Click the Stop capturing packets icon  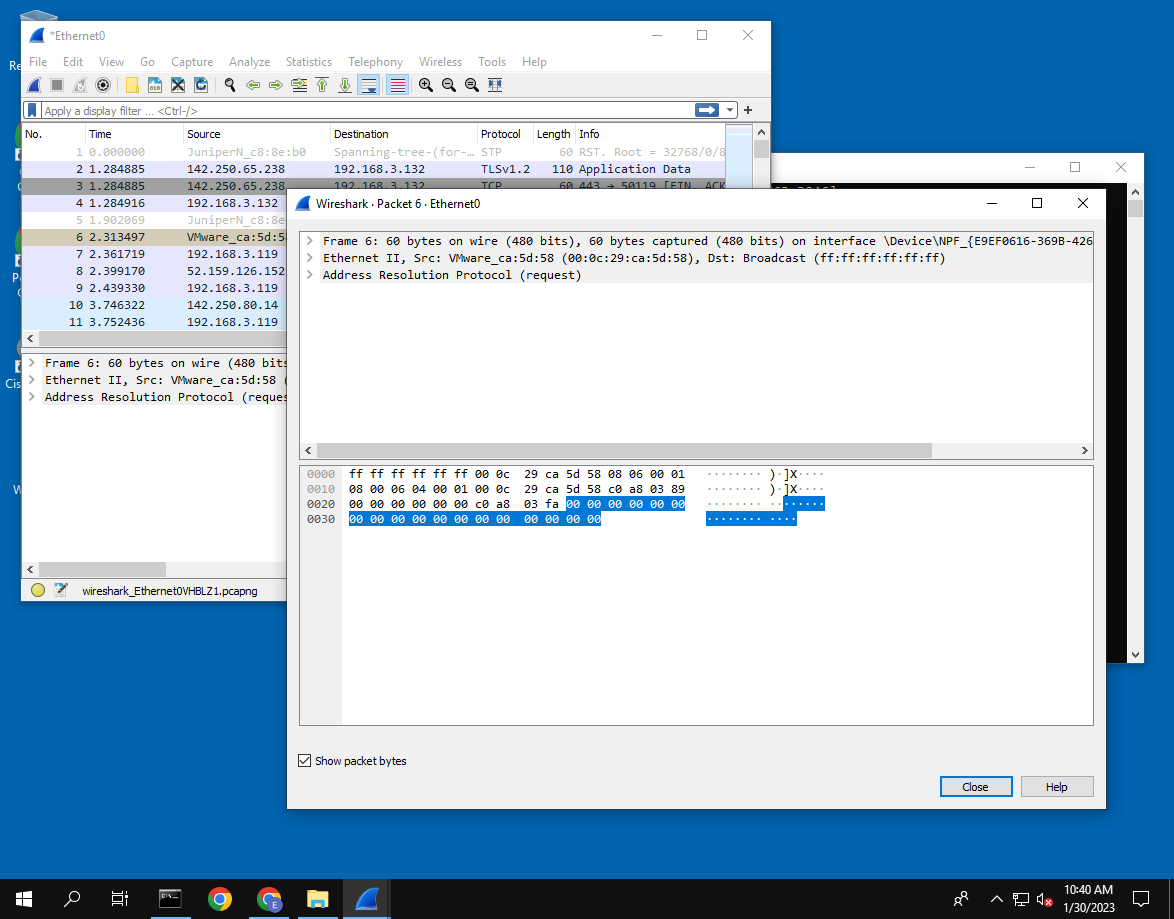[x=57, y=85]
